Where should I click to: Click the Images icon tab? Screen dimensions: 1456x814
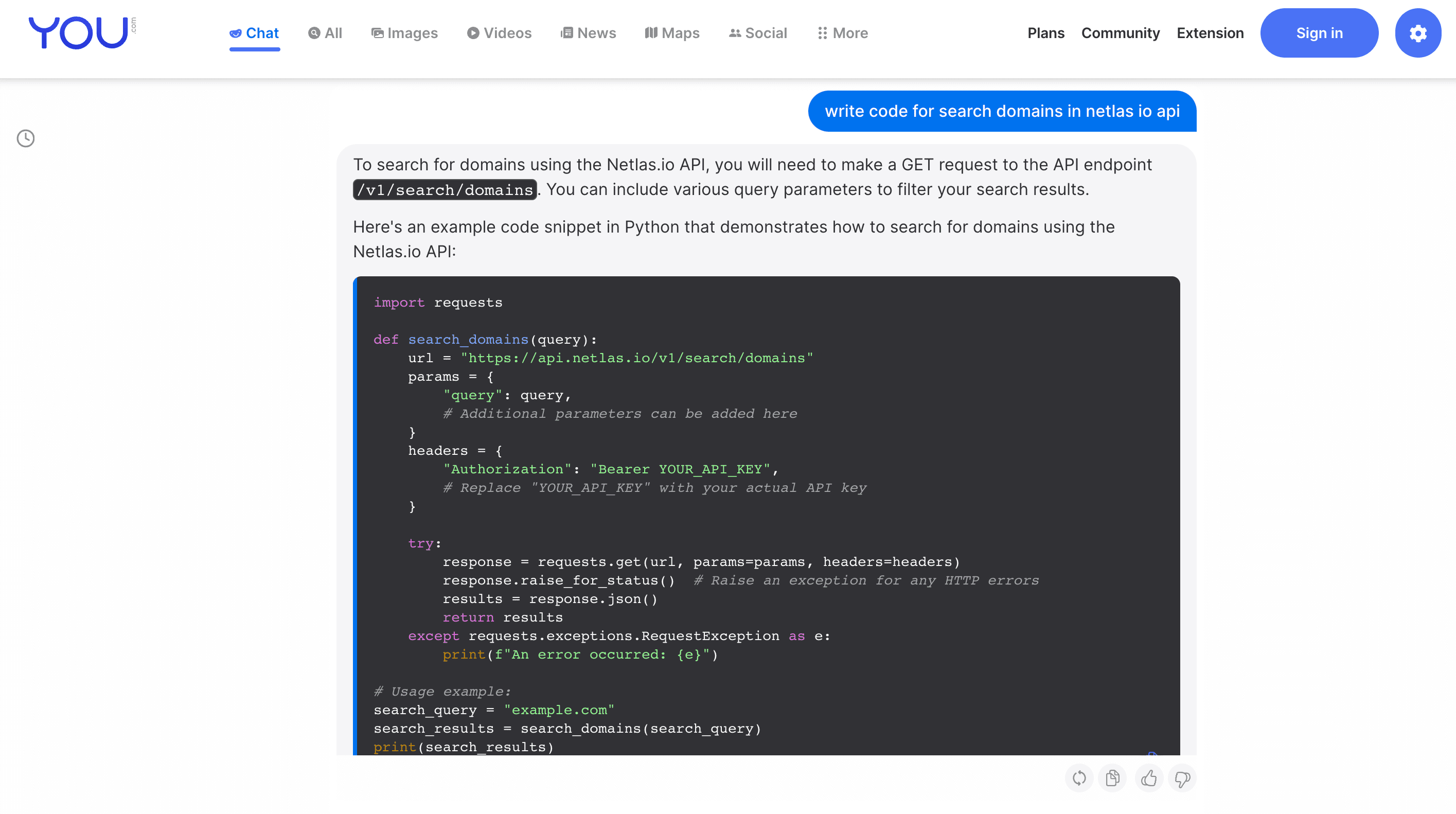click(x=404, y=33)
